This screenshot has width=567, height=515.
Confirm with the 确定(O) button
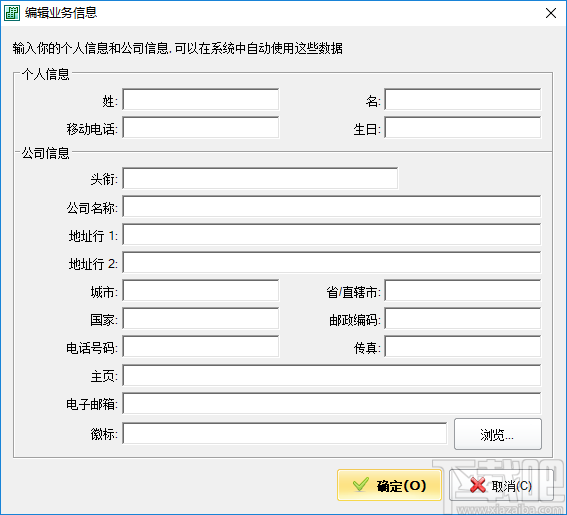(389, 485)
